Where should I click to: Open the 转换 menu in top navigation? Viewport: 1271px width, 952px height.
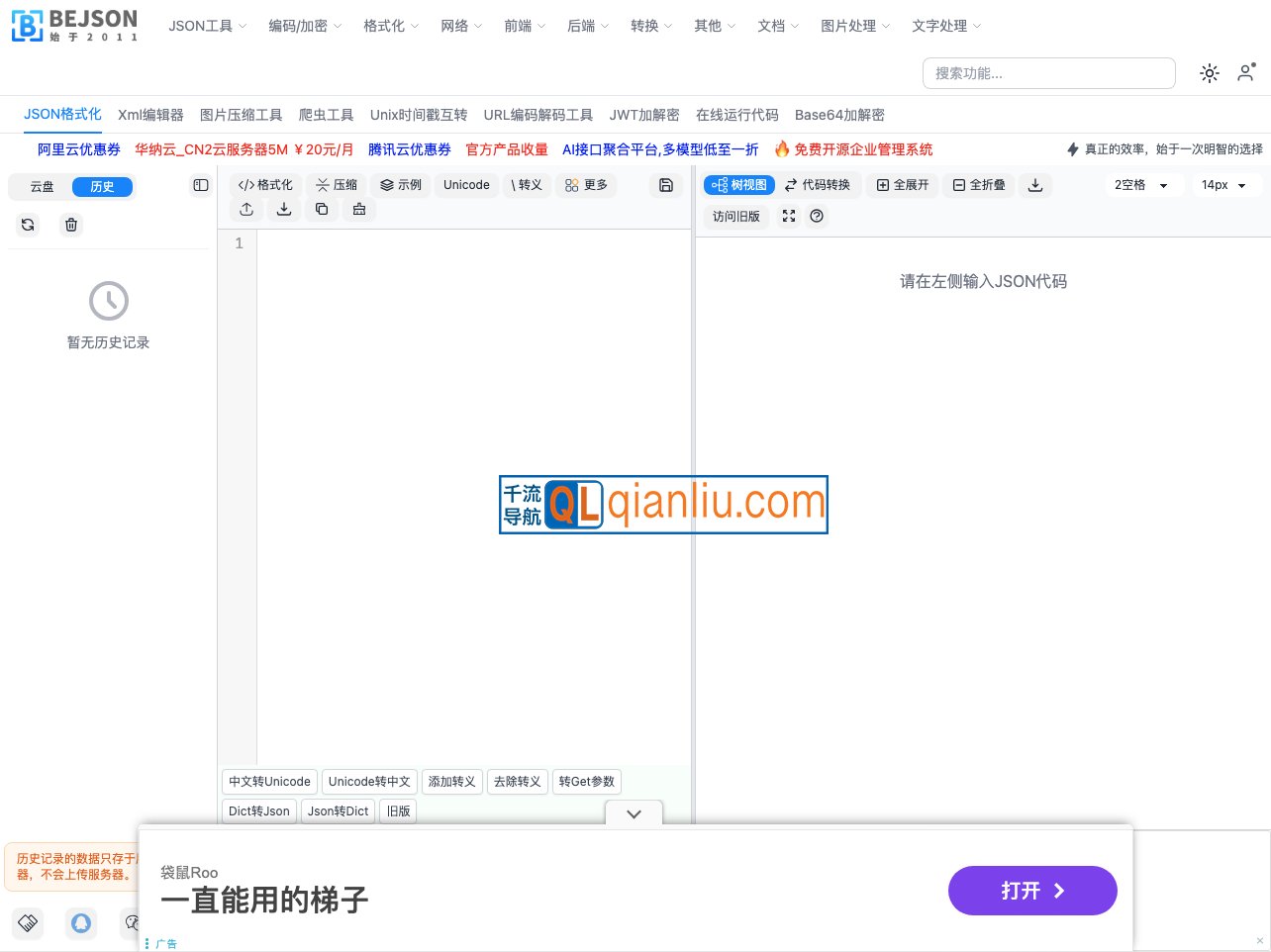(x=645, y=26)
